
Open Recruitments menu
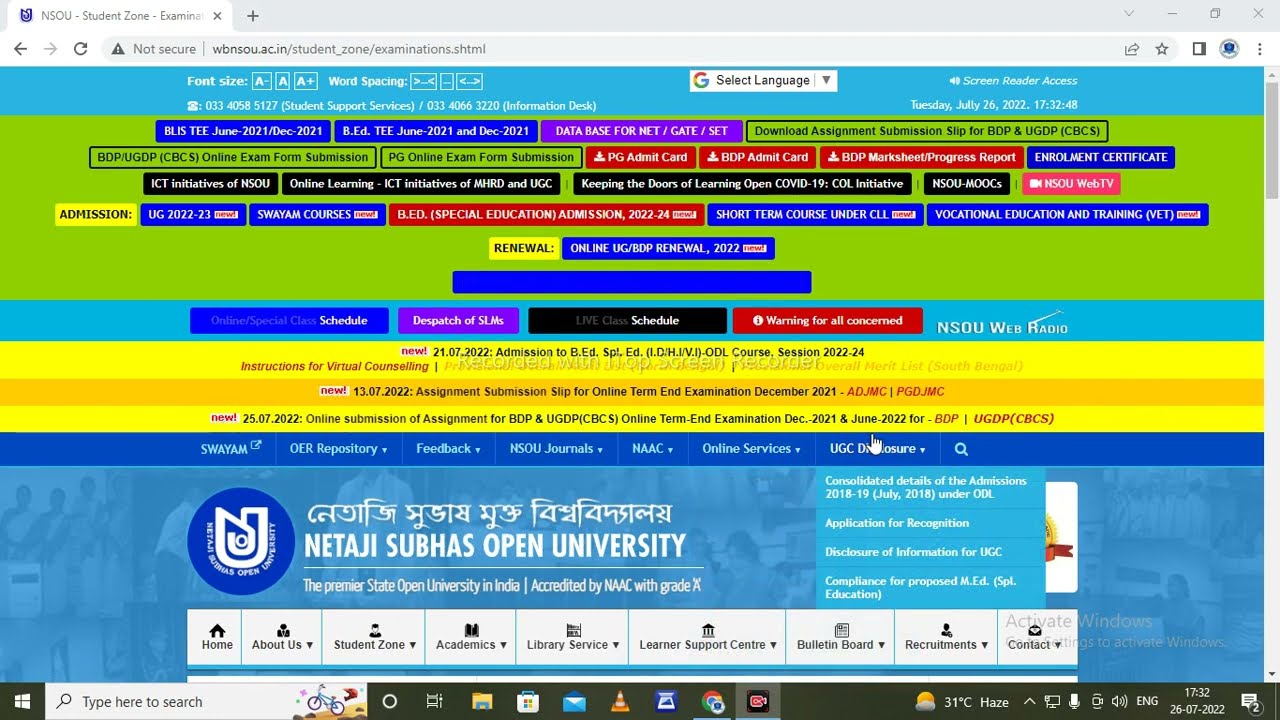click(946, 637)
